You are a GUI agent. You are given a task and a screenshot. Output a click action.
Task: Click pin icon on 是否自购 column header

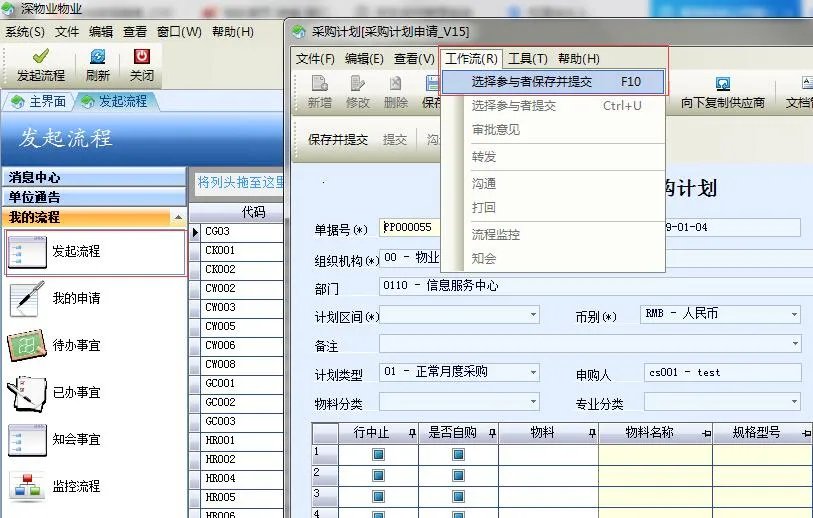(492, 433)
